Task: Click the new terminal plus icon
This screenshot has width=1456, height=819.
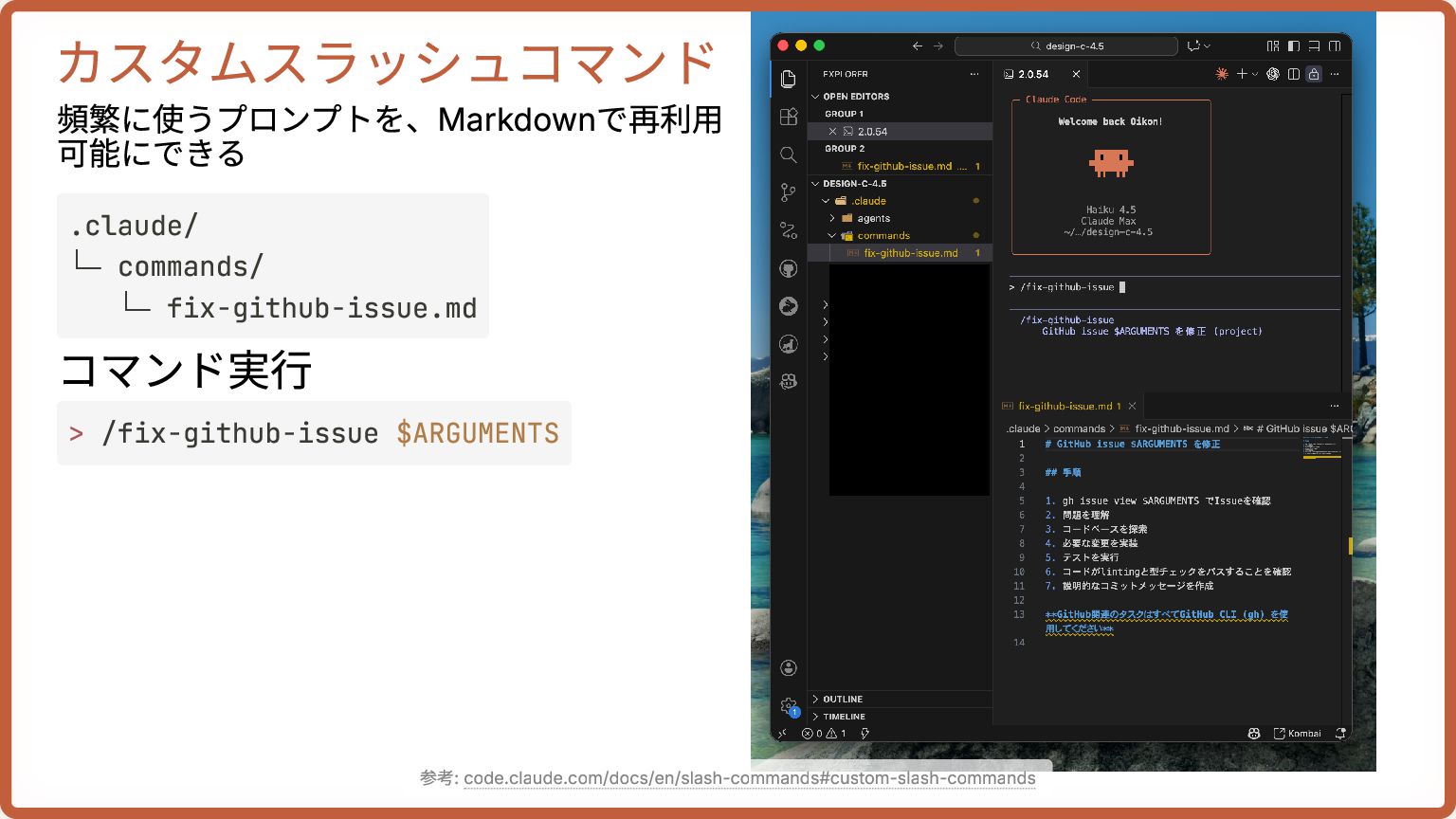Action: 1241,74
